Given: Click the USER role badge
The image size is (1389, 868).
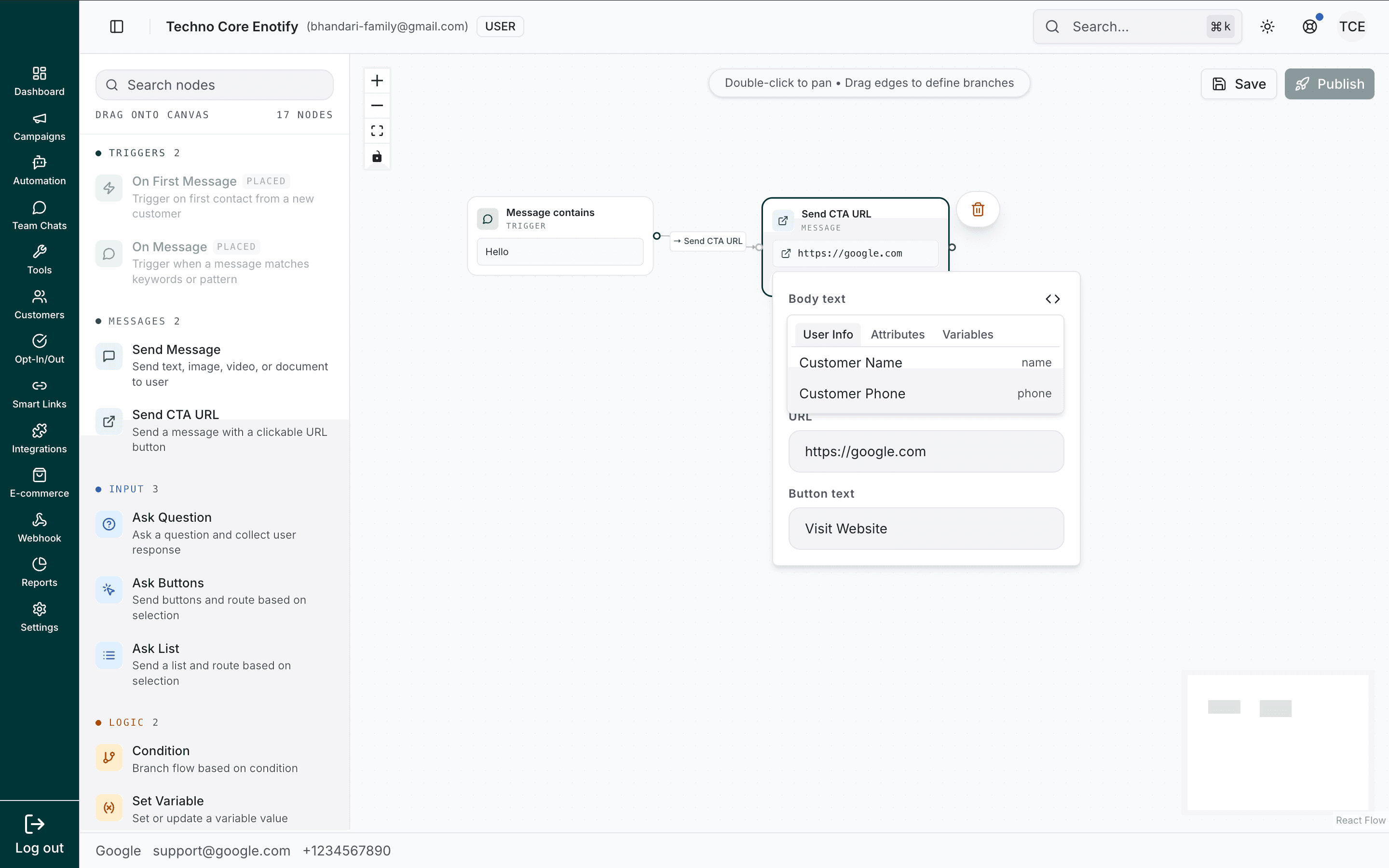Looking at the screenshot, I should [500, 27].
